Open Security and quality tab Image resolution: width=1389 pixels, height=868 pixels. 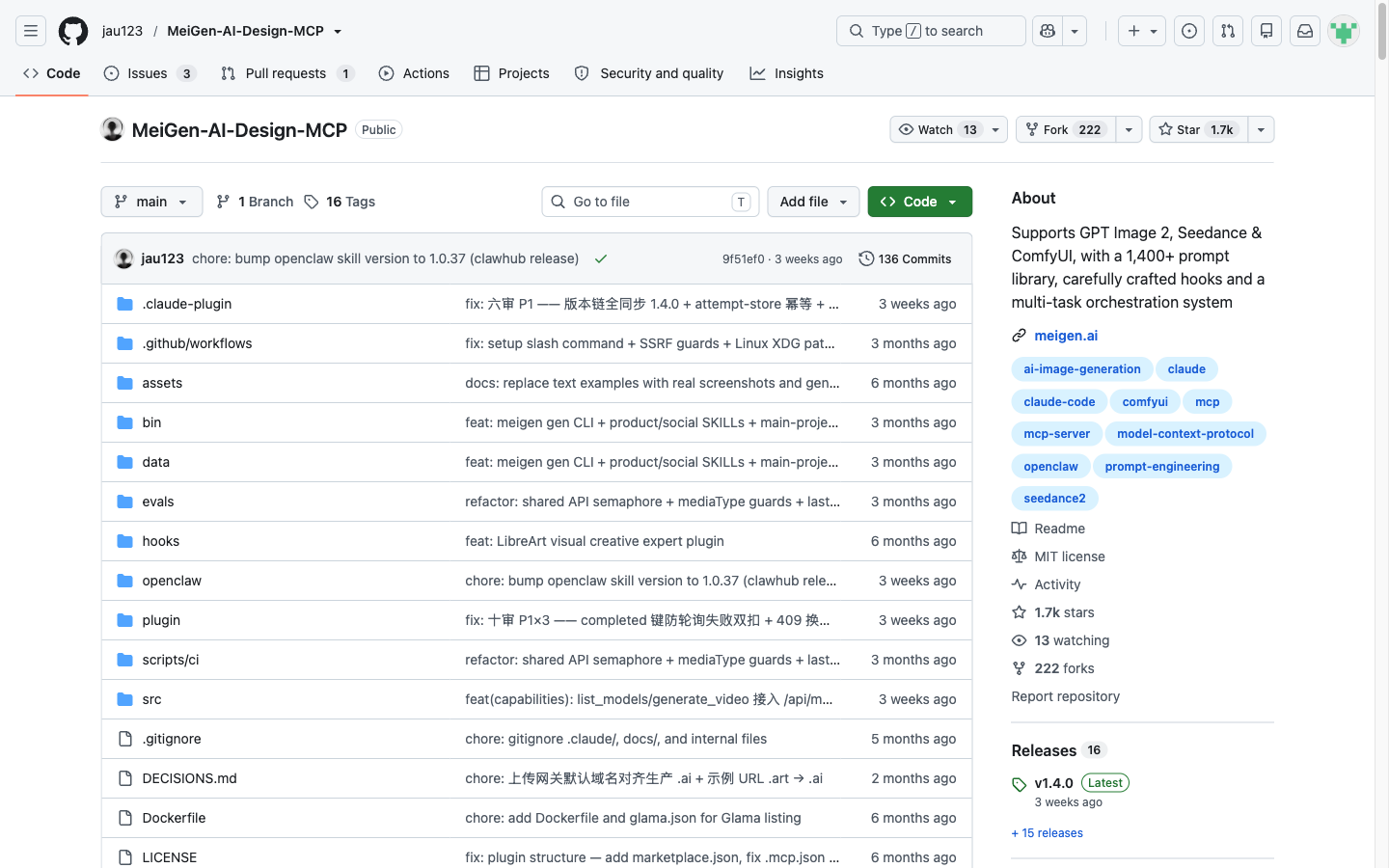coord(649,73)
